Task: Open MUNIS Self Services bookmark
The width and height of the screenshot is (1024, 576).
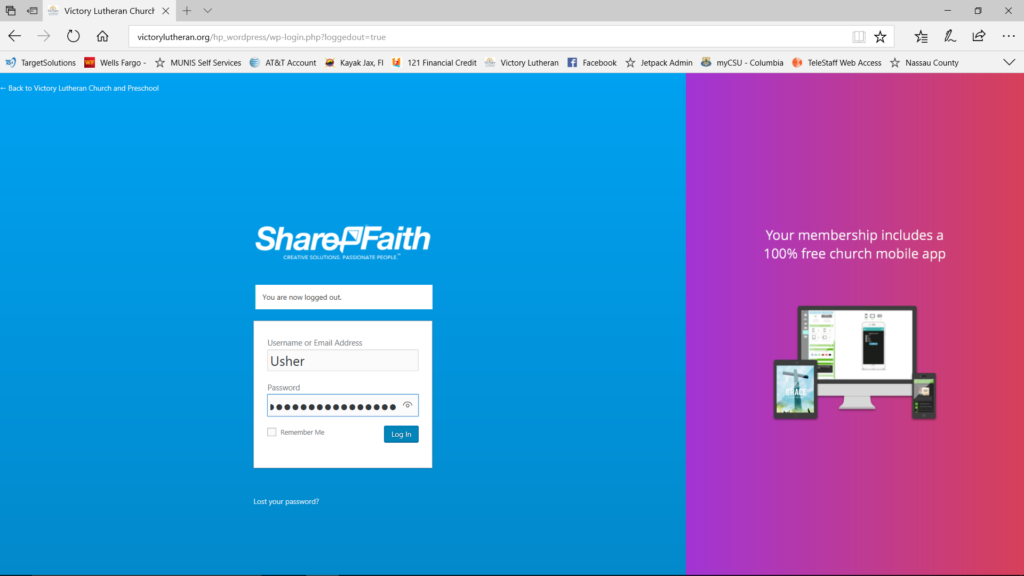Action: tap(198, 63)
